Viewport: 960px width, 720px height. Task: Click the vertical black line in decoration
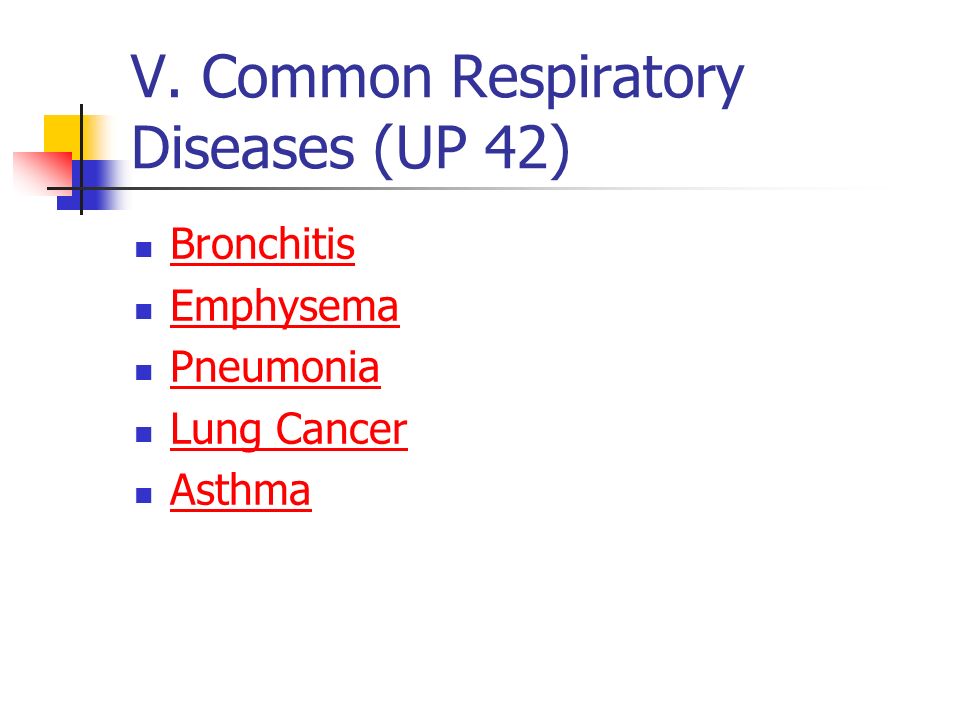[81, 160]
